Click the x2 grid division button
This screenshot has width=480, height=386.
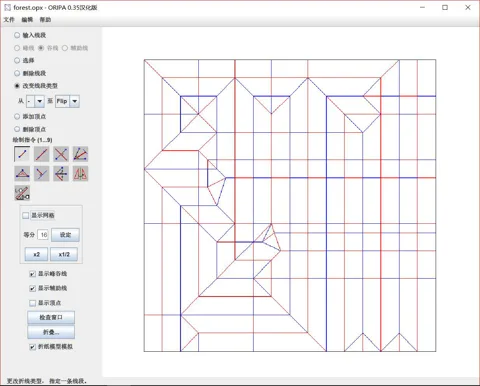pos(36,254)
